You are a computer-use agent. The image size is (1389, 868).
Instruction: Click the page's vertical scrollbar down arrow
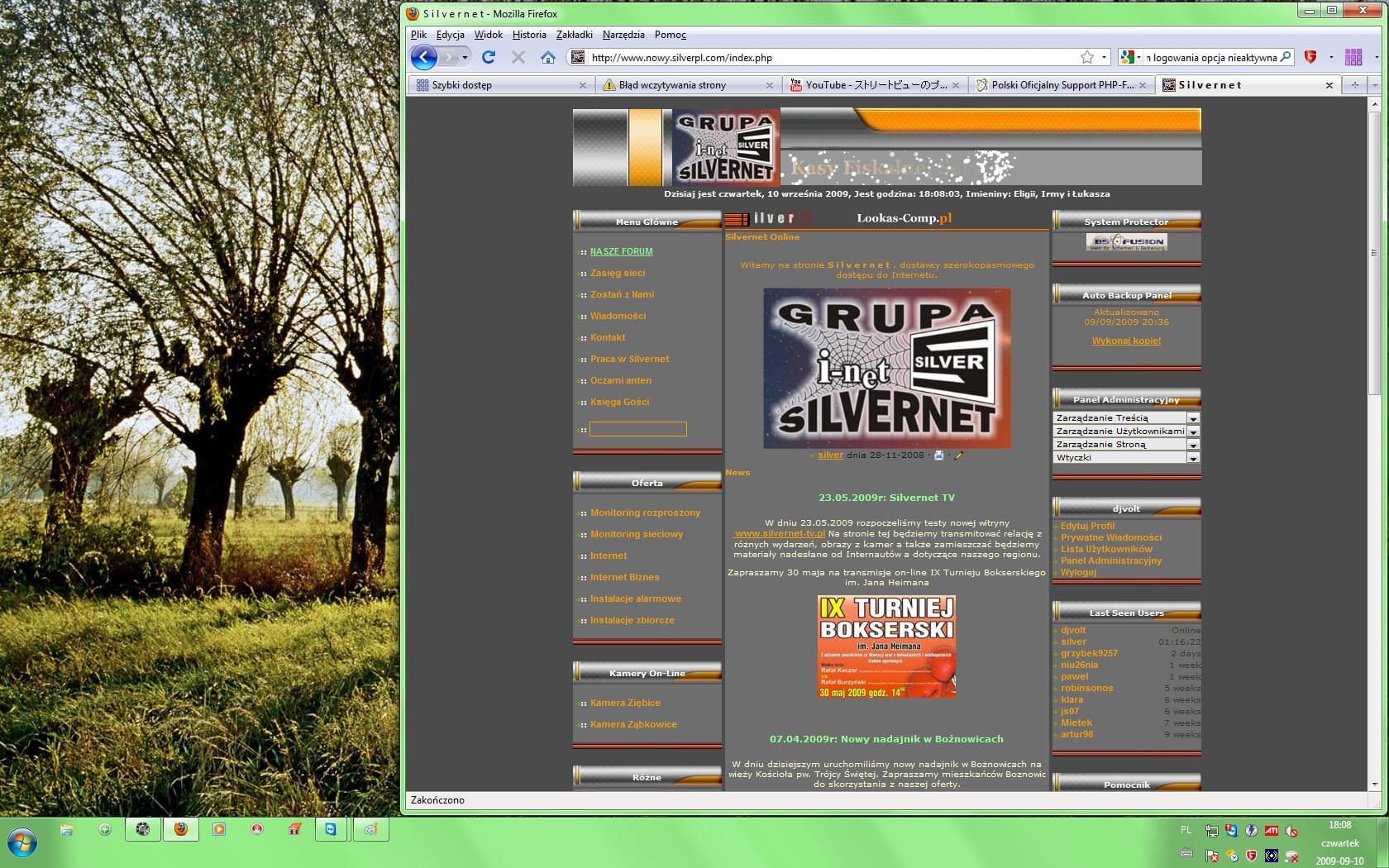click(x=1374, y=784)
